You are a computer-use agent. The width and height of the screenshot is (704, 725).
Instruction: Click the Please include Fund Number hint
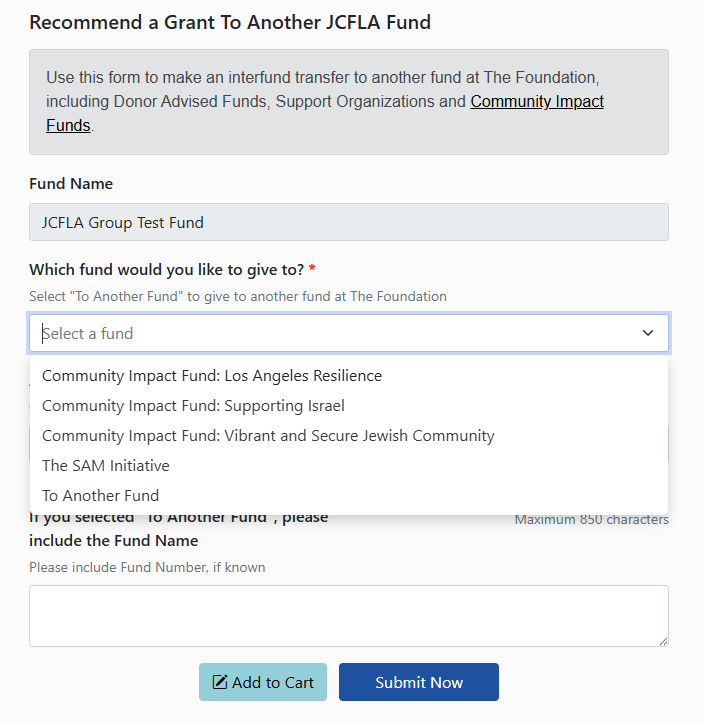147,567
